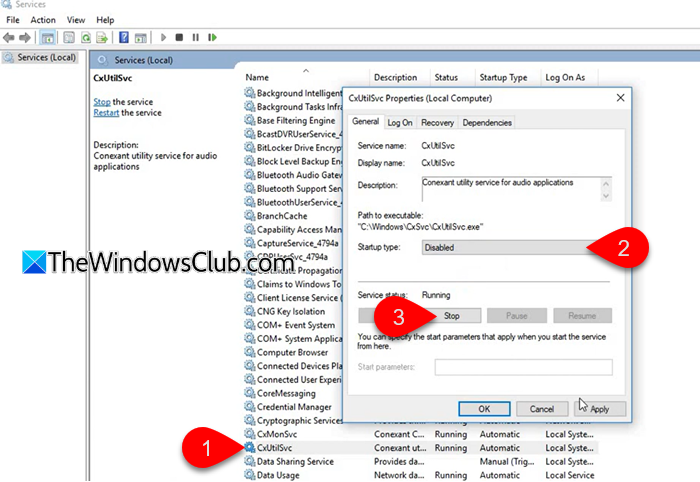The width and height of the screenshot is (700, 482).
Task: Switch to the Dependencies tab
Action: point(487,123)
